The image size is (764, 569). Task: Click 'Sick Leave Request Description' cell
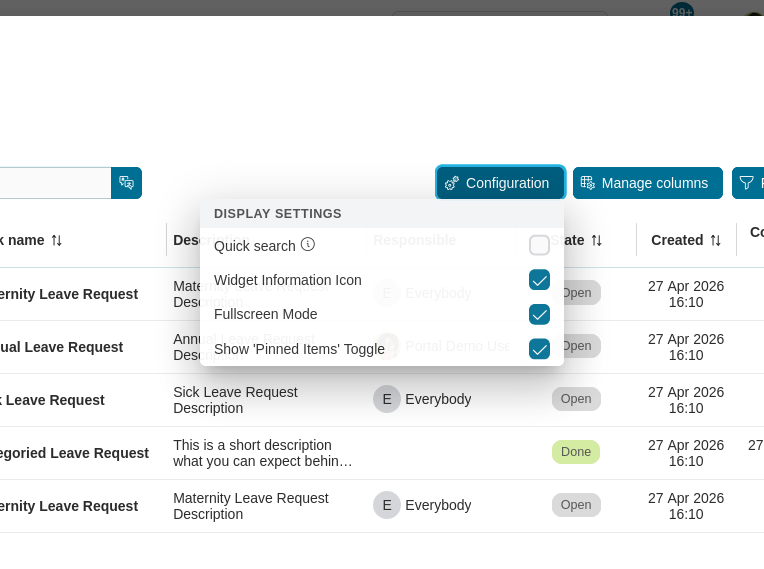235,400
